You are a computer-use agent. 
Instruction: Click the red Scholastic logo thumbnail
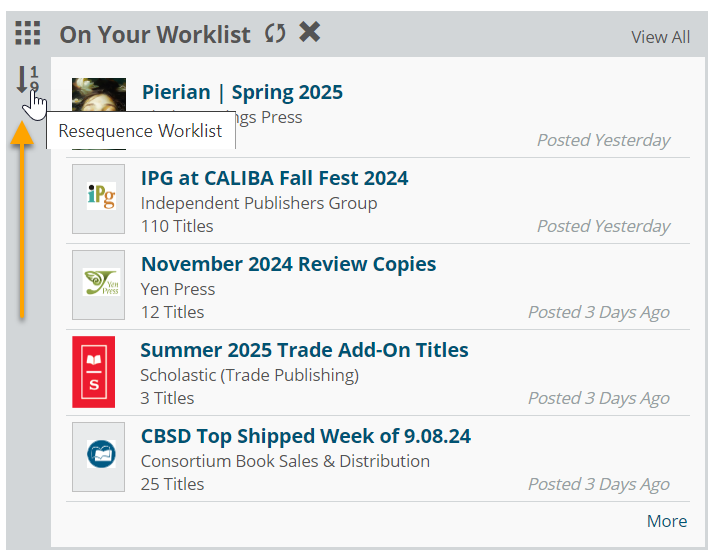[x=94, y=372]
